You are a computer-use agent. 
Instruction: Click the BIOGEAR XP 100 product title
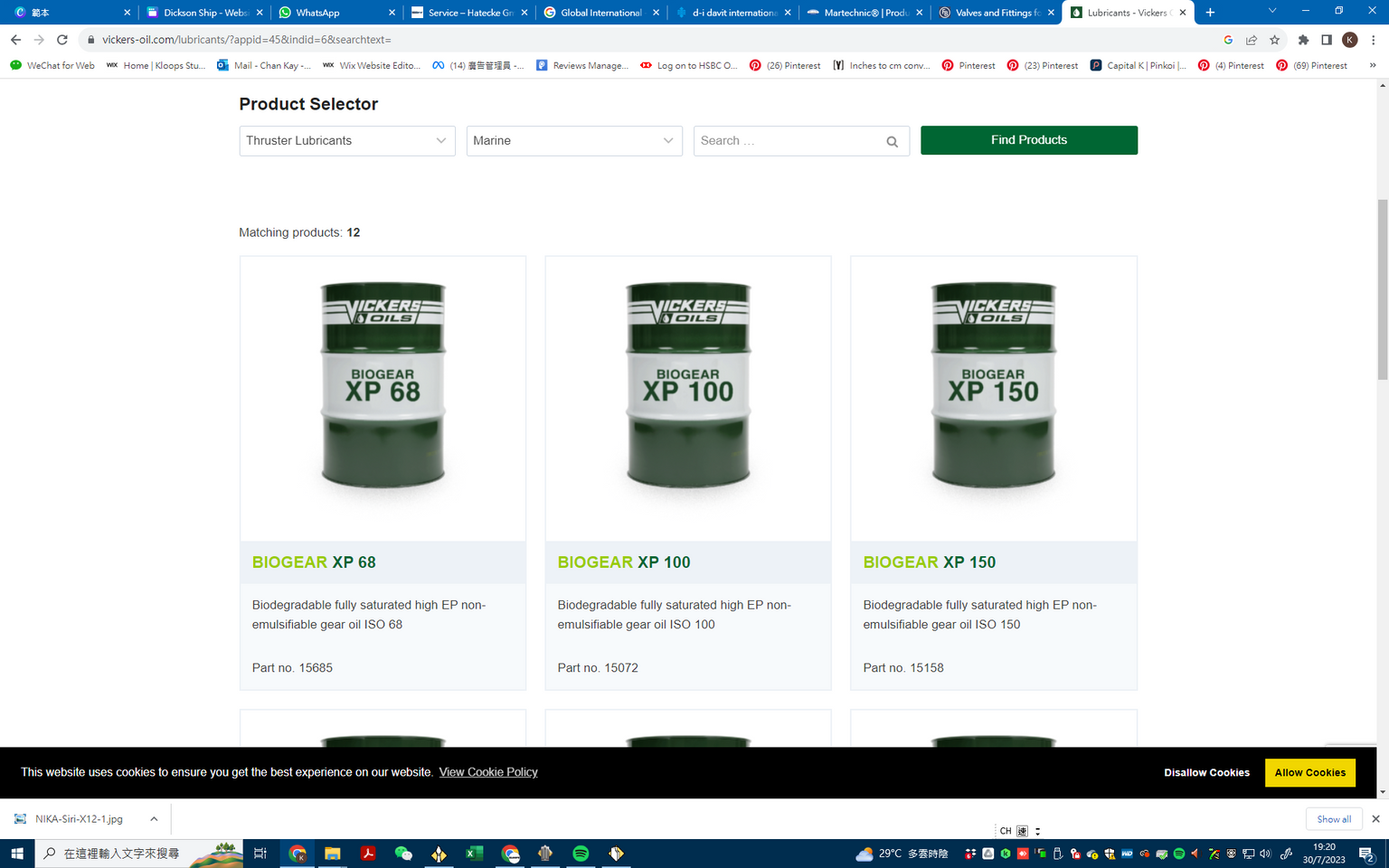[623, 562]
